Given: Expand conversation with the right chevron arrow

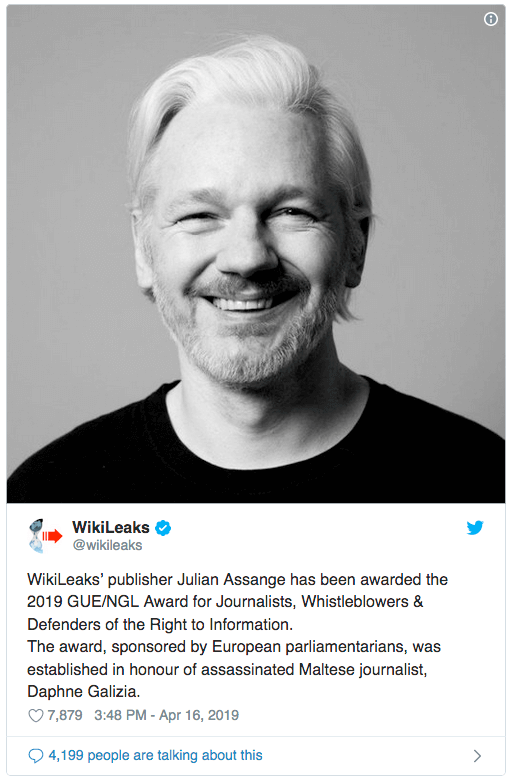Looking at the screenshot, I should coord(477,756).
